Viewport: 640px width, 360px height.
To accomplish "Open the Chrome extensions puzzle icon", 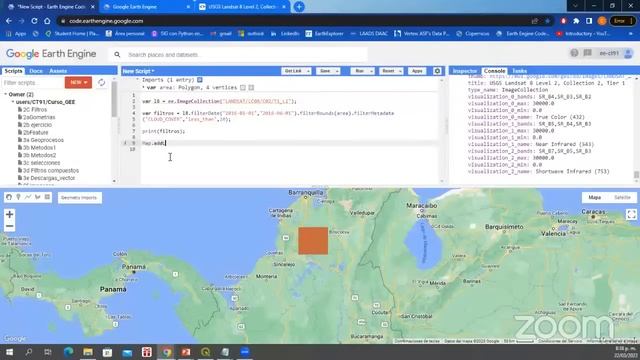I will click(576, 21).
